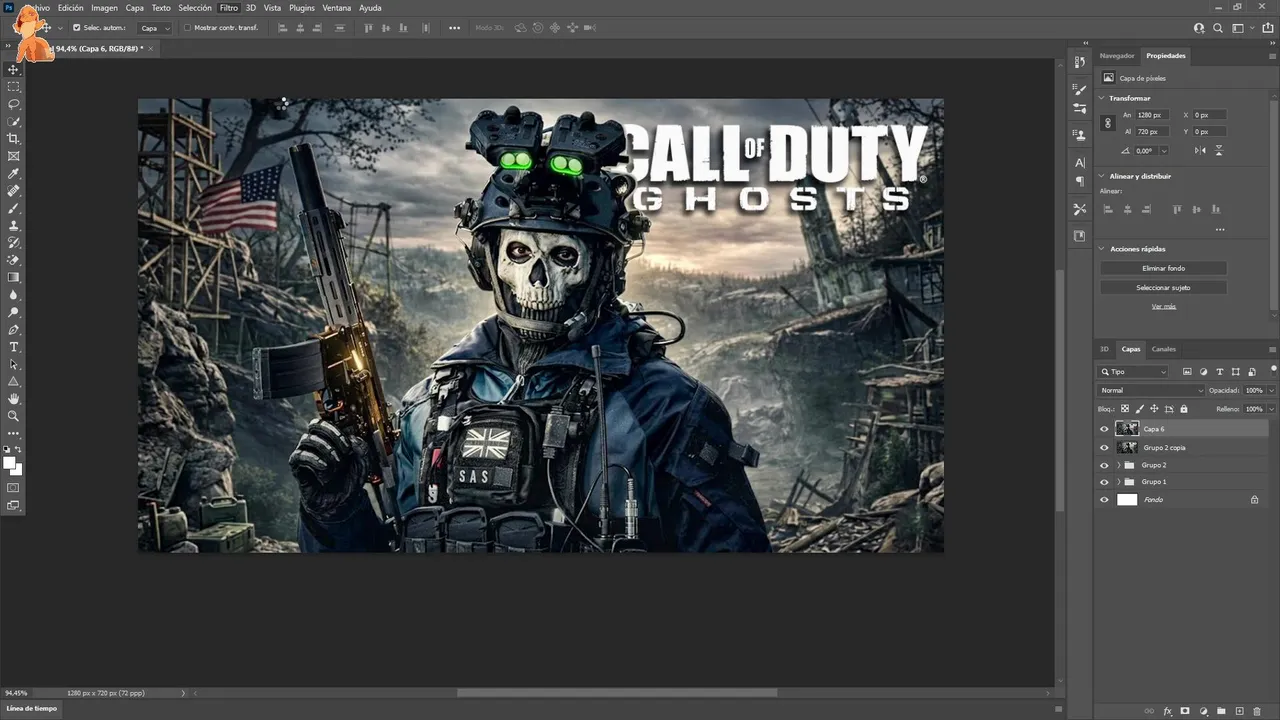Image resolution: width=1280 pixels, height=720 pixels.
Task: Open the Relleno dropdown arrow
Action: click(x=1271, y=408)
